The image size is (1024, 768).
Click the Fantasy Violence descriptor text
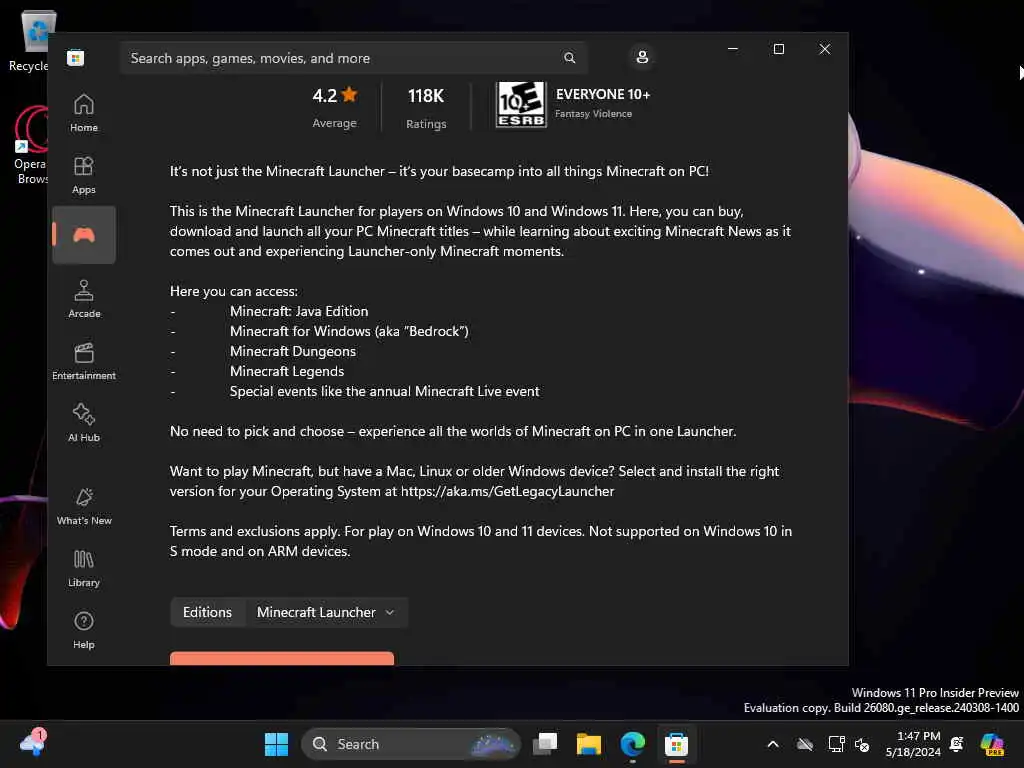[x=594, y=114]
